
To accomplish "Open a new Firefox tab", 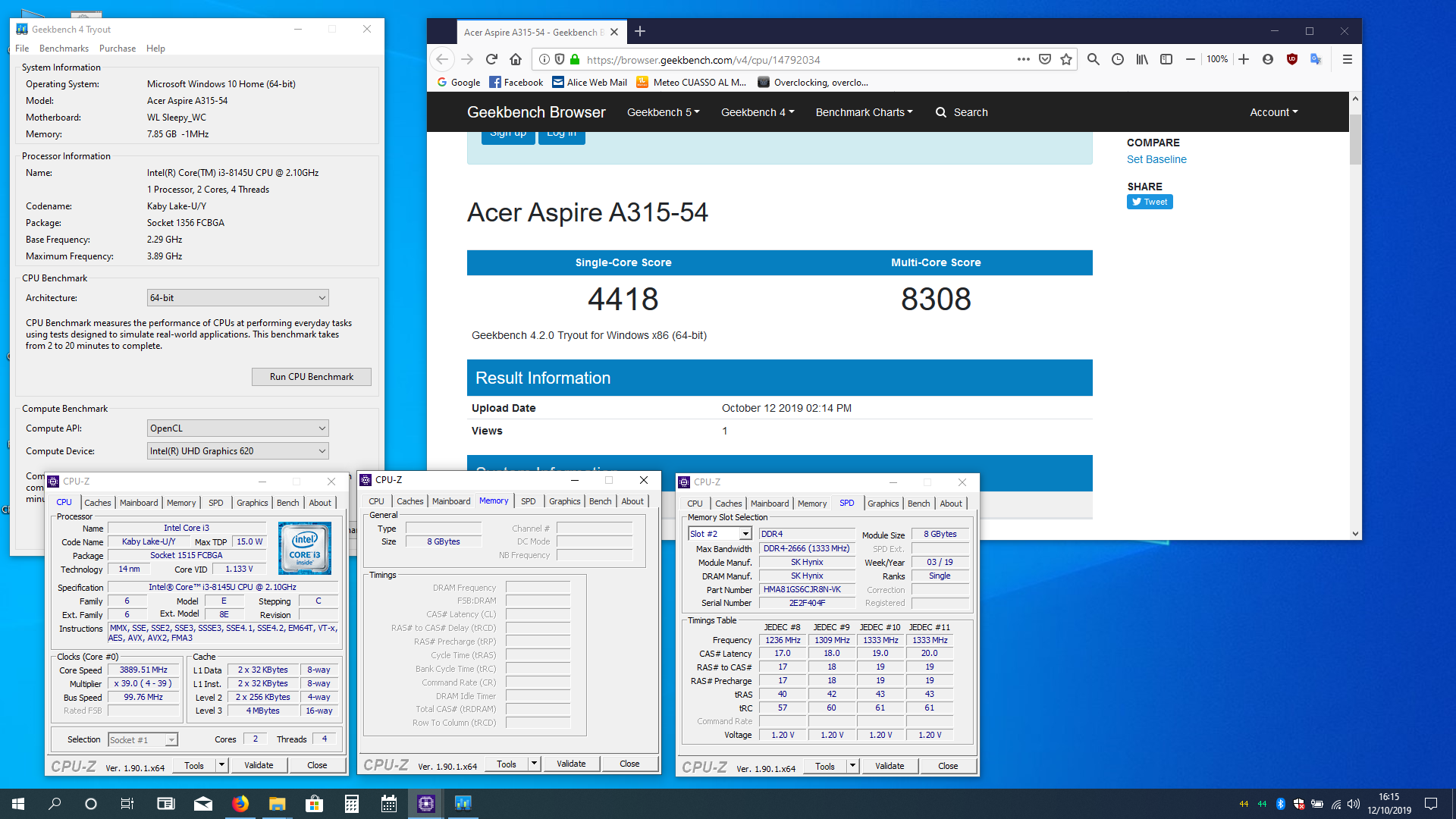I will click(640, 31).
